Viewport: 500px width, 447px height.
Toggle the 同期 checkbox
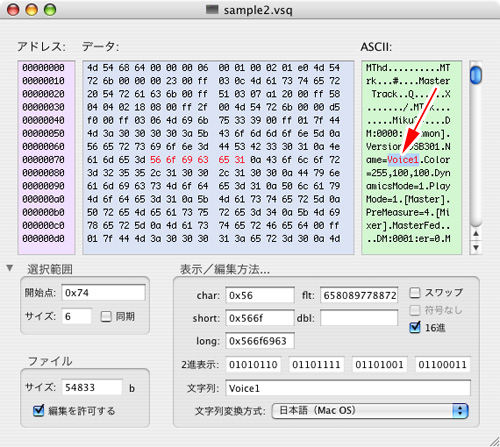click(x=106, y=316)
